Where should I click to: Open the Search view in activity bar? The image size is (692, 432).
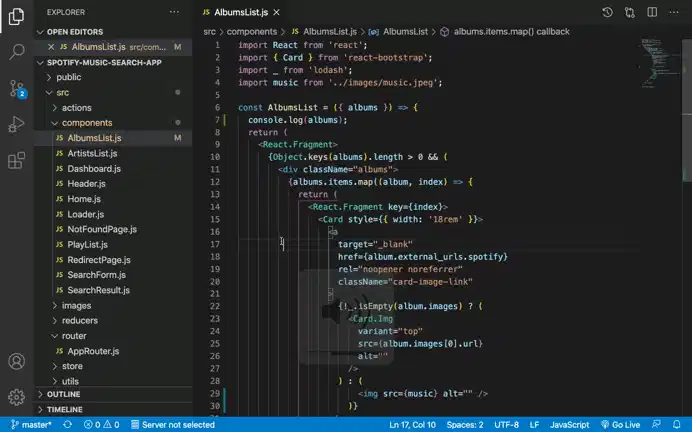pos(17,52)
